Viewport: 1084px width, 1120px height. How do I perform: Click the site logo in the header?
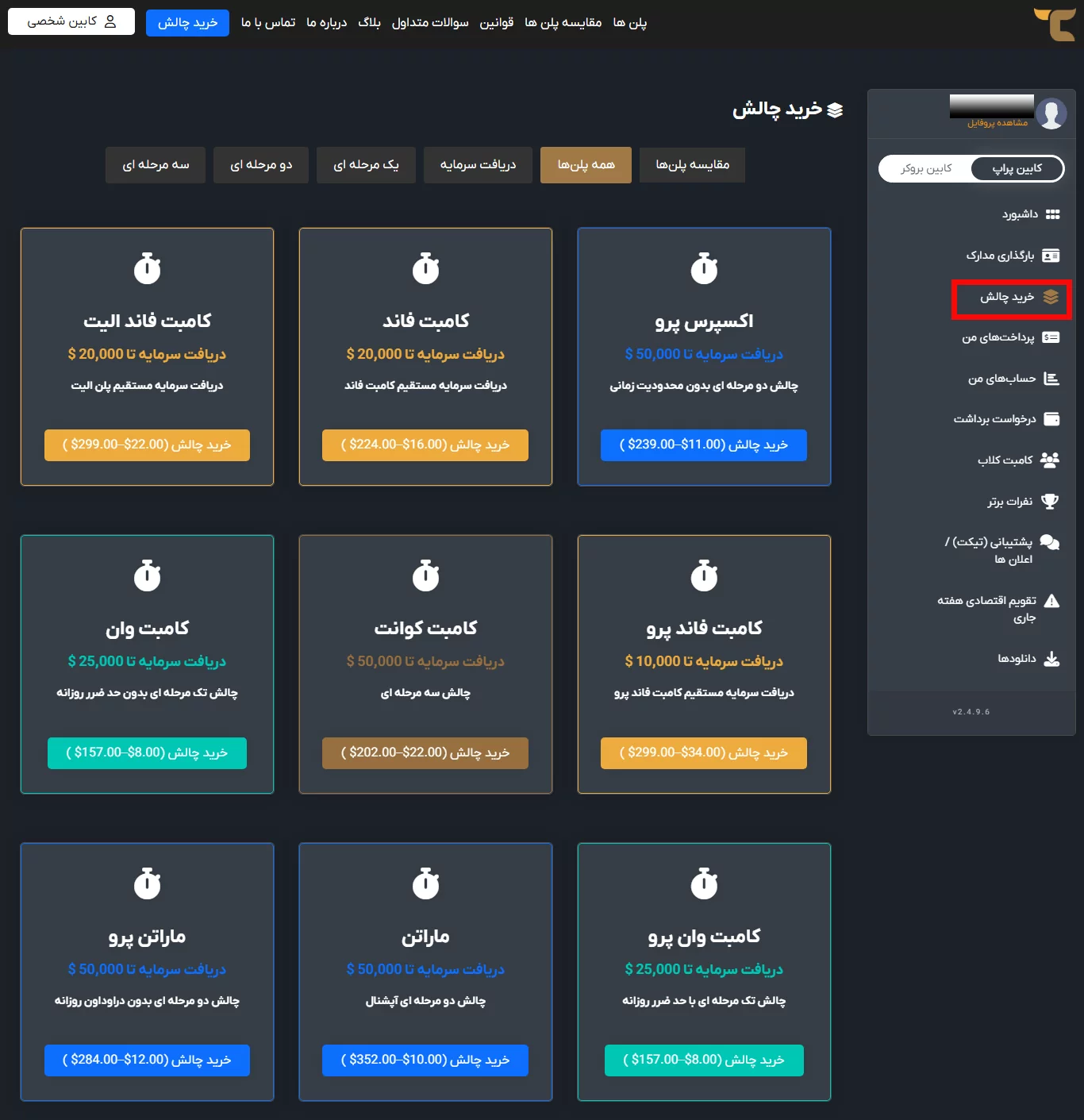tap(1055, 24)
